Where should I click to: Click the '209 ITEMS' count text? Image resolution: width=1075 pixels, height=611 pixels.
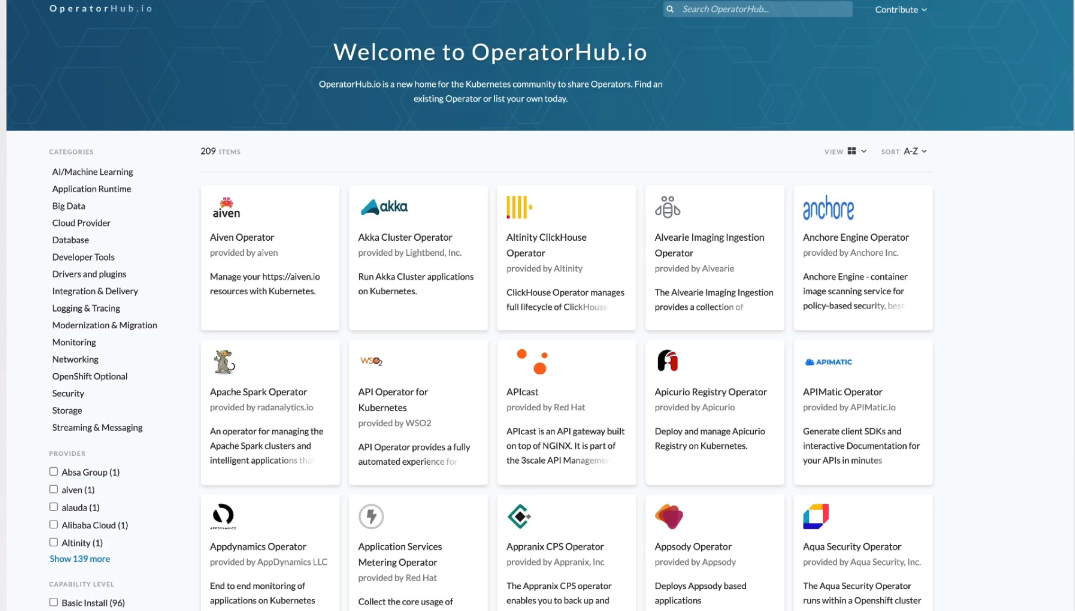pos(220,151)
